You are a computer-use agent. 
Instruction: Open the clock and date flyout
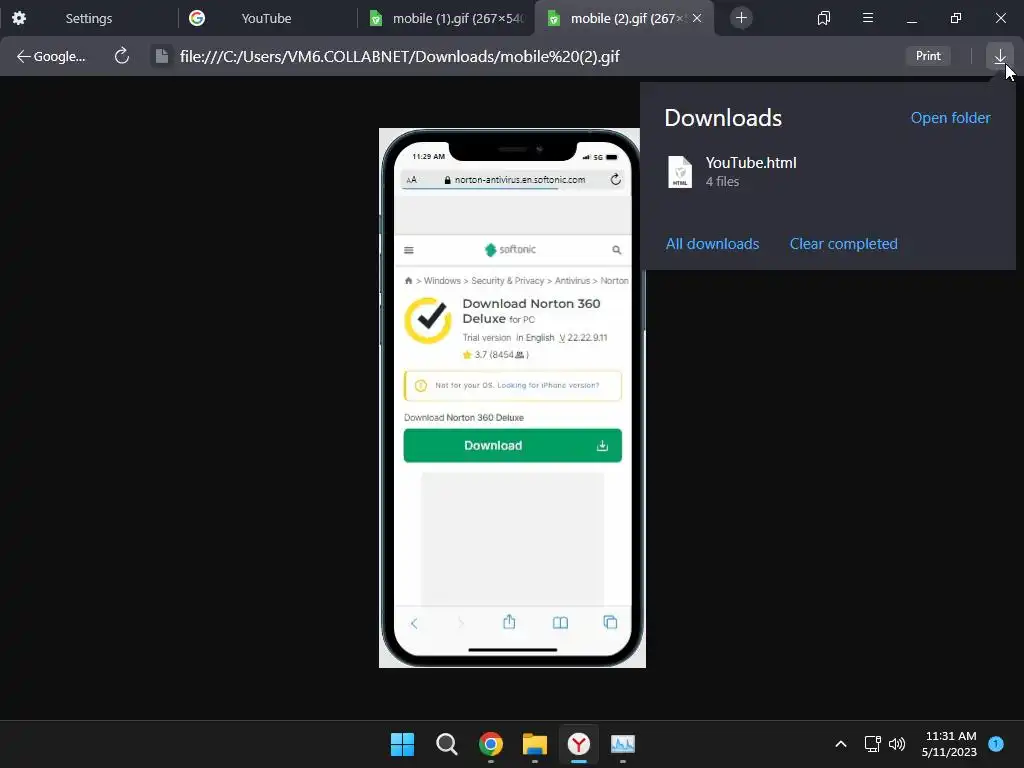coord(950,744)
